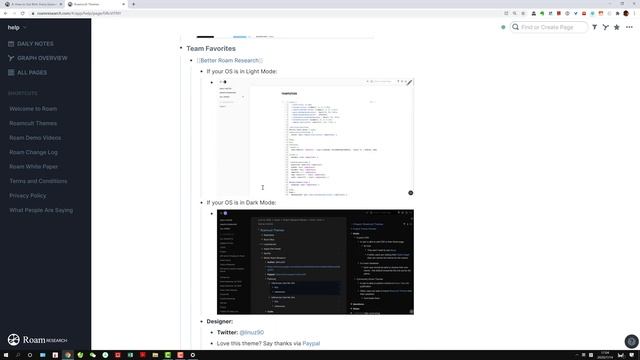Screen dimensions: 640x360
Task: Open the Terms and Conditions shortcut
Action: [x=38, y=181]
